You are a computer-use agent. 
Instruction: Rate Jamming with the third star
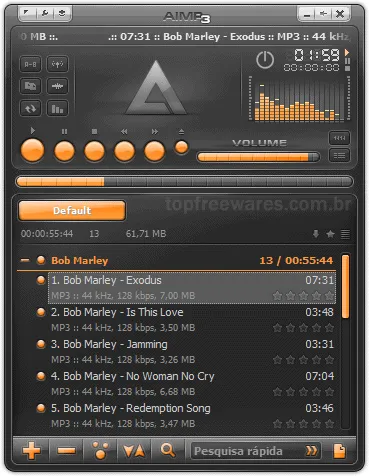click(303, 360)
